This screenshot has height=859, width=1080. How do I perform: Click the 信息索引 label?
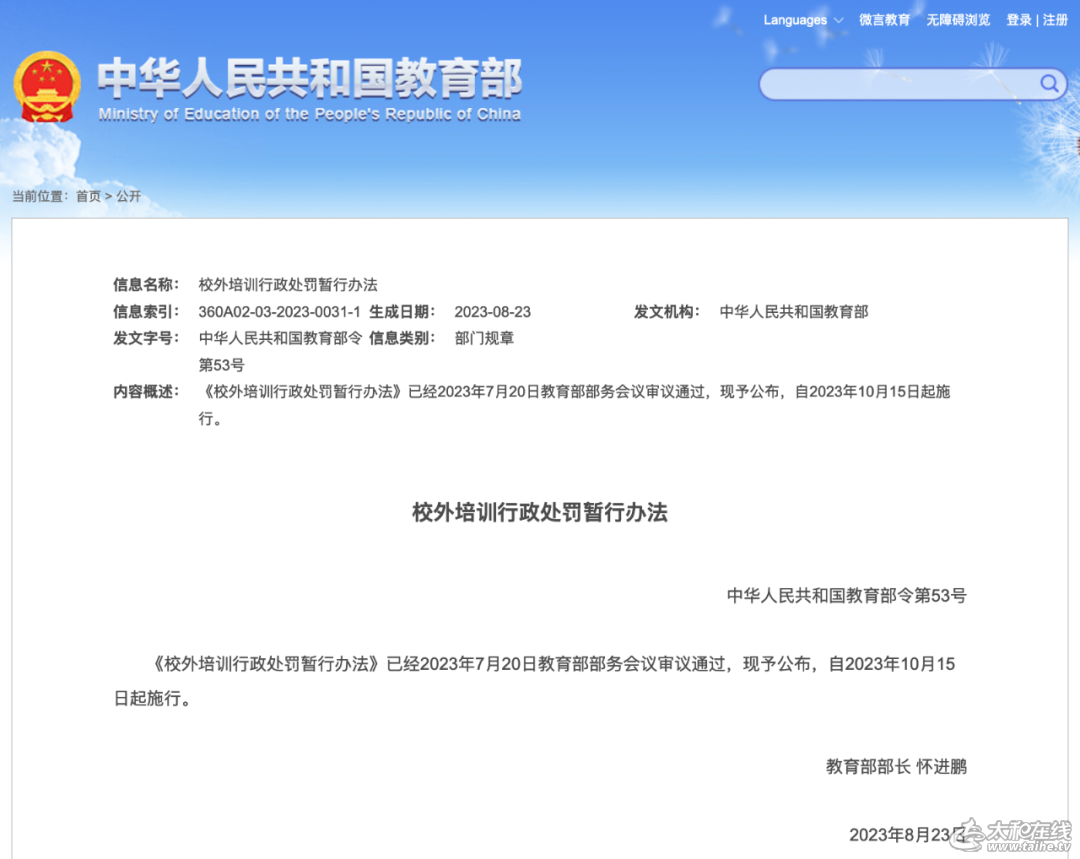pyautogui.click(x=146, y=312)
